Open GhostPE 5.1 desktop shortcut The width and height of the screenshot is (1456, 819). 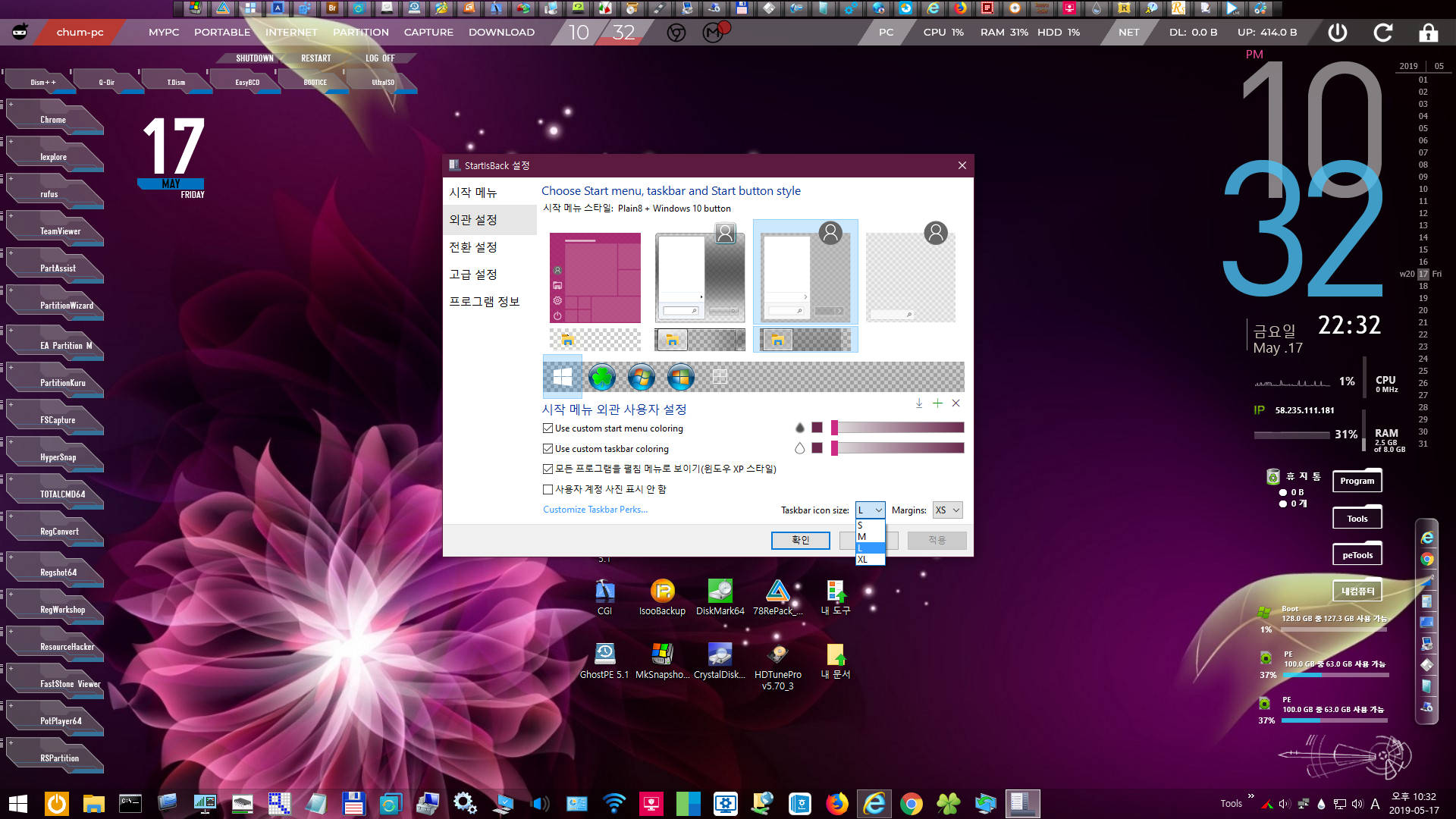[x=604, y=661]
